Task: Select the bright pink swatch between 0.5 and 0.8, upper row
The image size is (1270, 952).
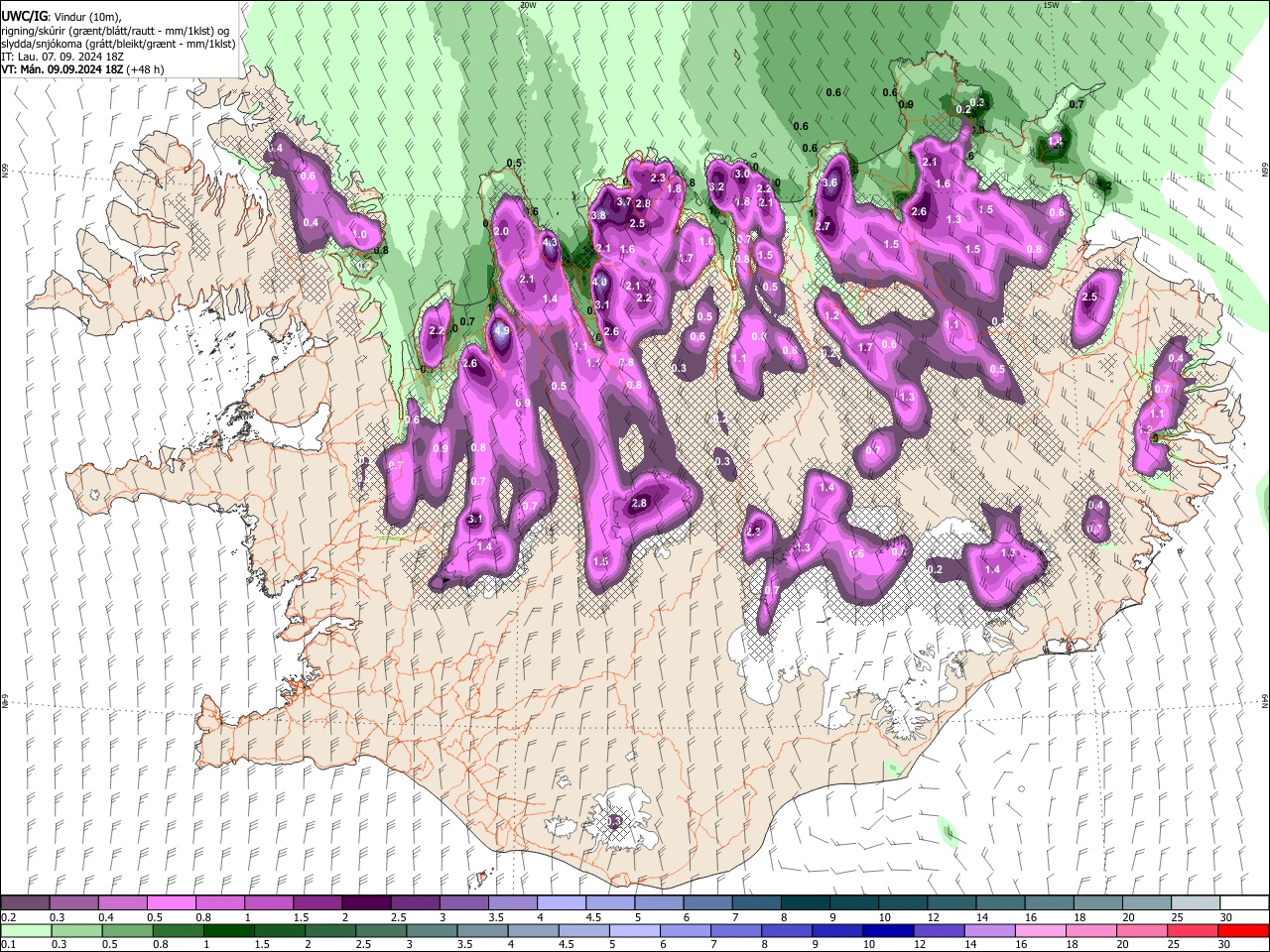Action: point(171,903)
